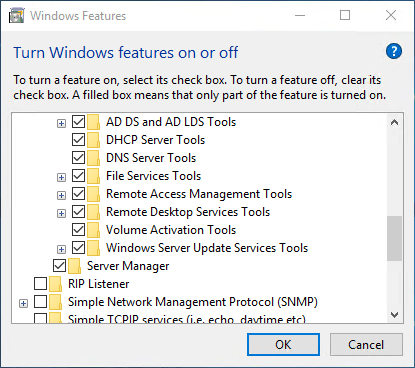Image resolution: width=415 pixels, height=368 pixels.
Task: Enable the RIP Listener checkbox
Action: 40,284
